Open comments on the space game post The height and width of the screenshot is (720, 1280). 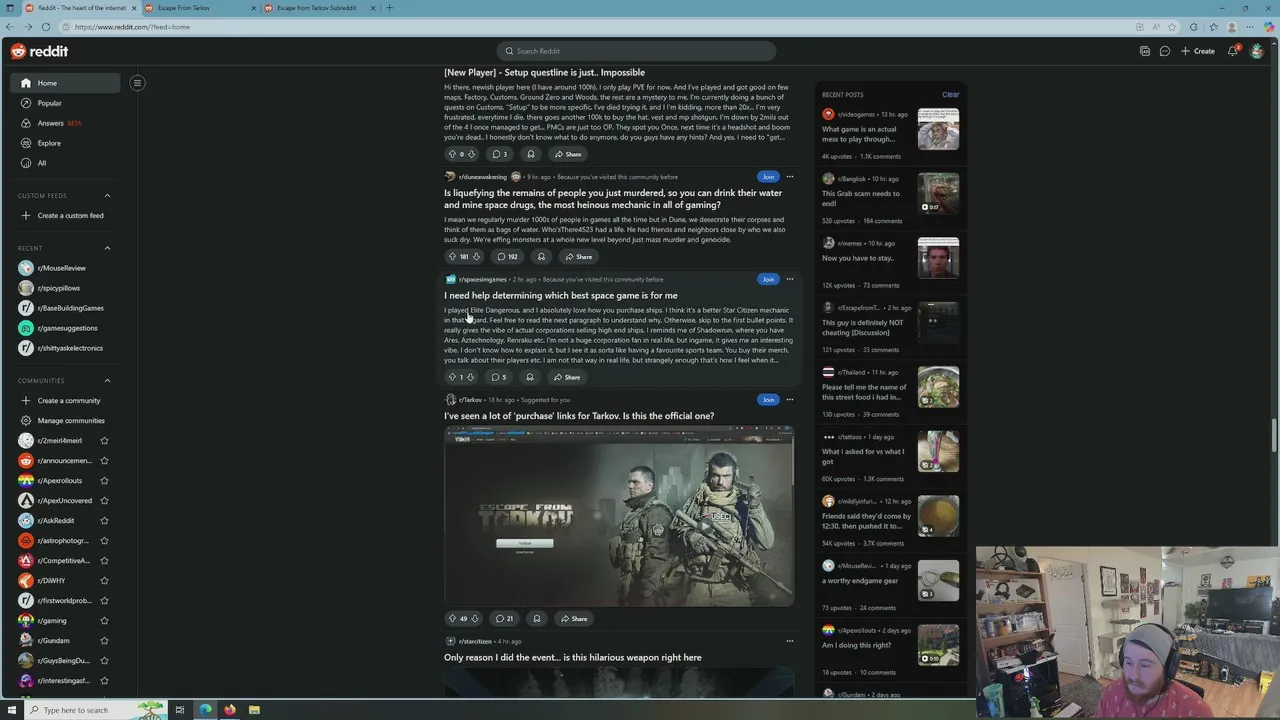[x=498, y=377]
